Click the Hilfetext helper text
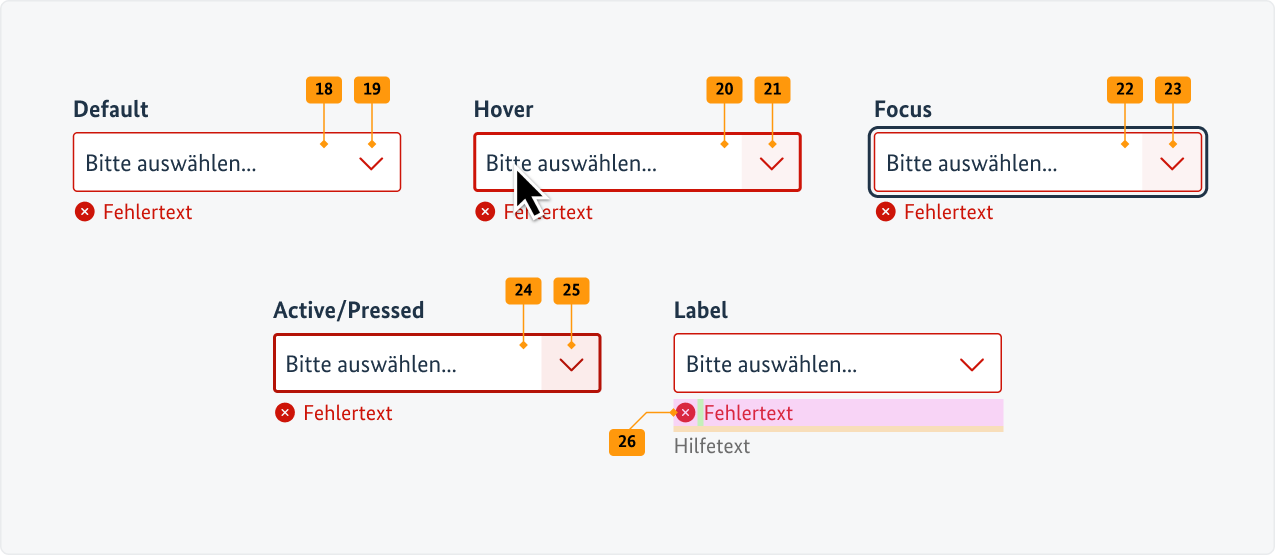Screen dimensions: 1275x555 click(712, 446)
